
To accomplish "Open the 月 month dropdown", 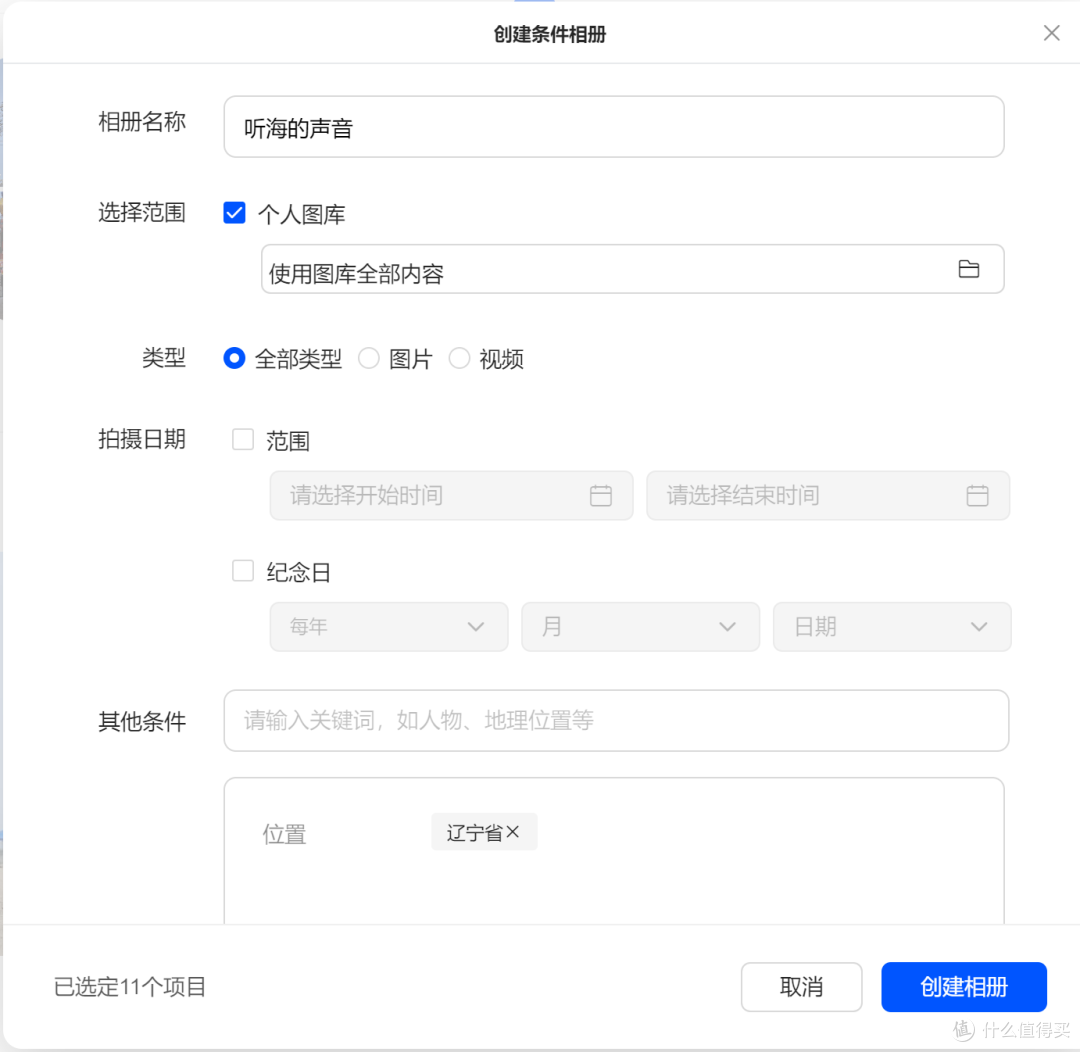I will pos(641,627).
